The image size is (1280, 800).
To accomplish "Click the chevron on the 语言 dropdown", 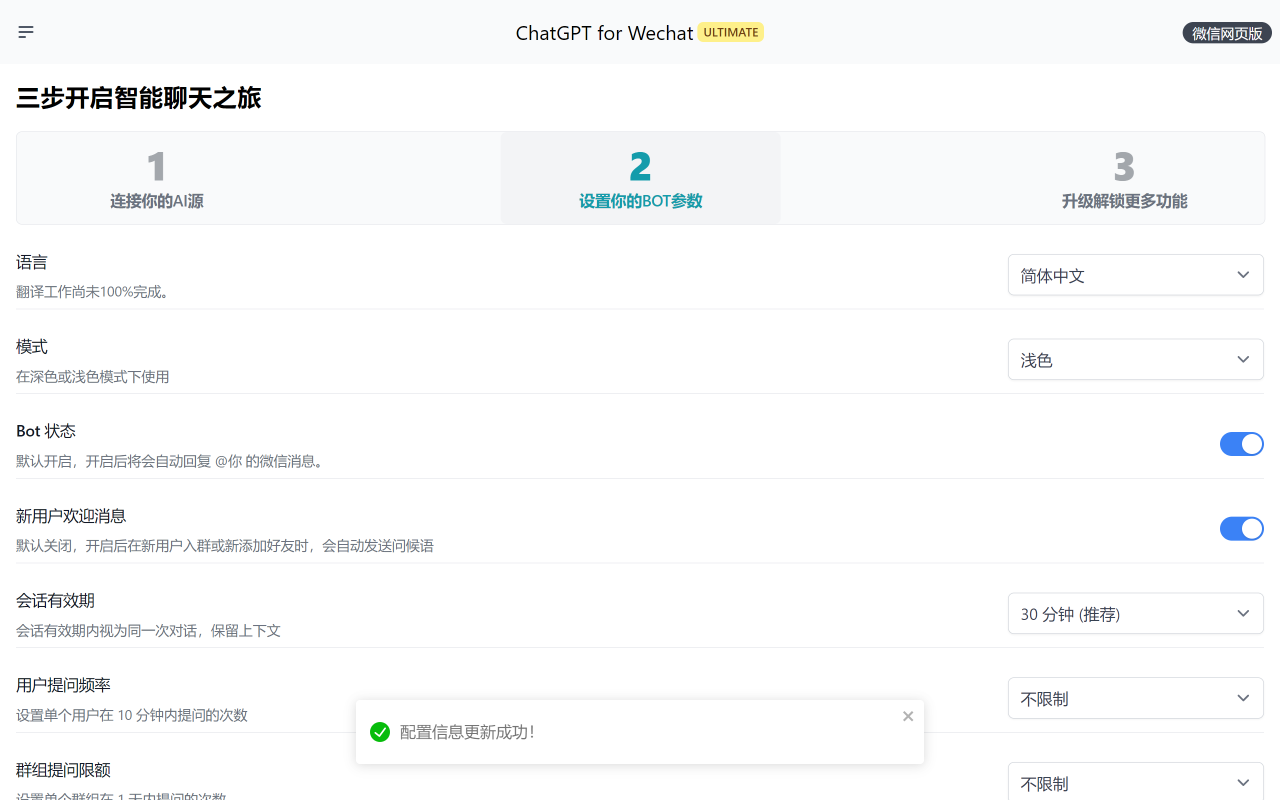I will pyautogui.click(x=1243, y=274).
